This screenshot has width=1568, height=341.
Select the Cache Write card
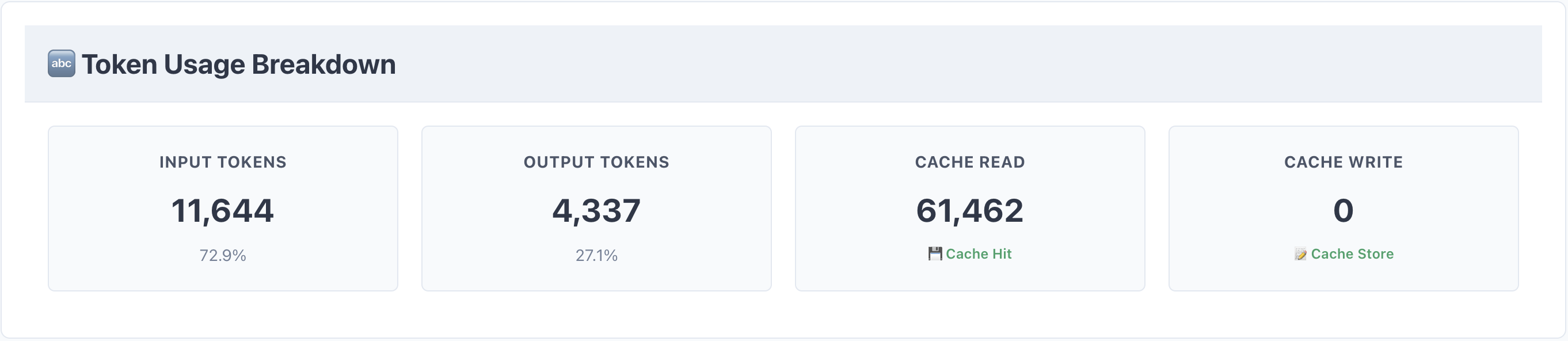click(1344, 209)
